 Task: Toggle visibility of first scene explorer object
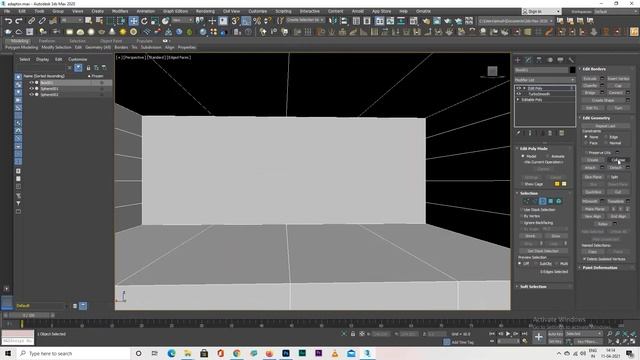click(31, 82)
